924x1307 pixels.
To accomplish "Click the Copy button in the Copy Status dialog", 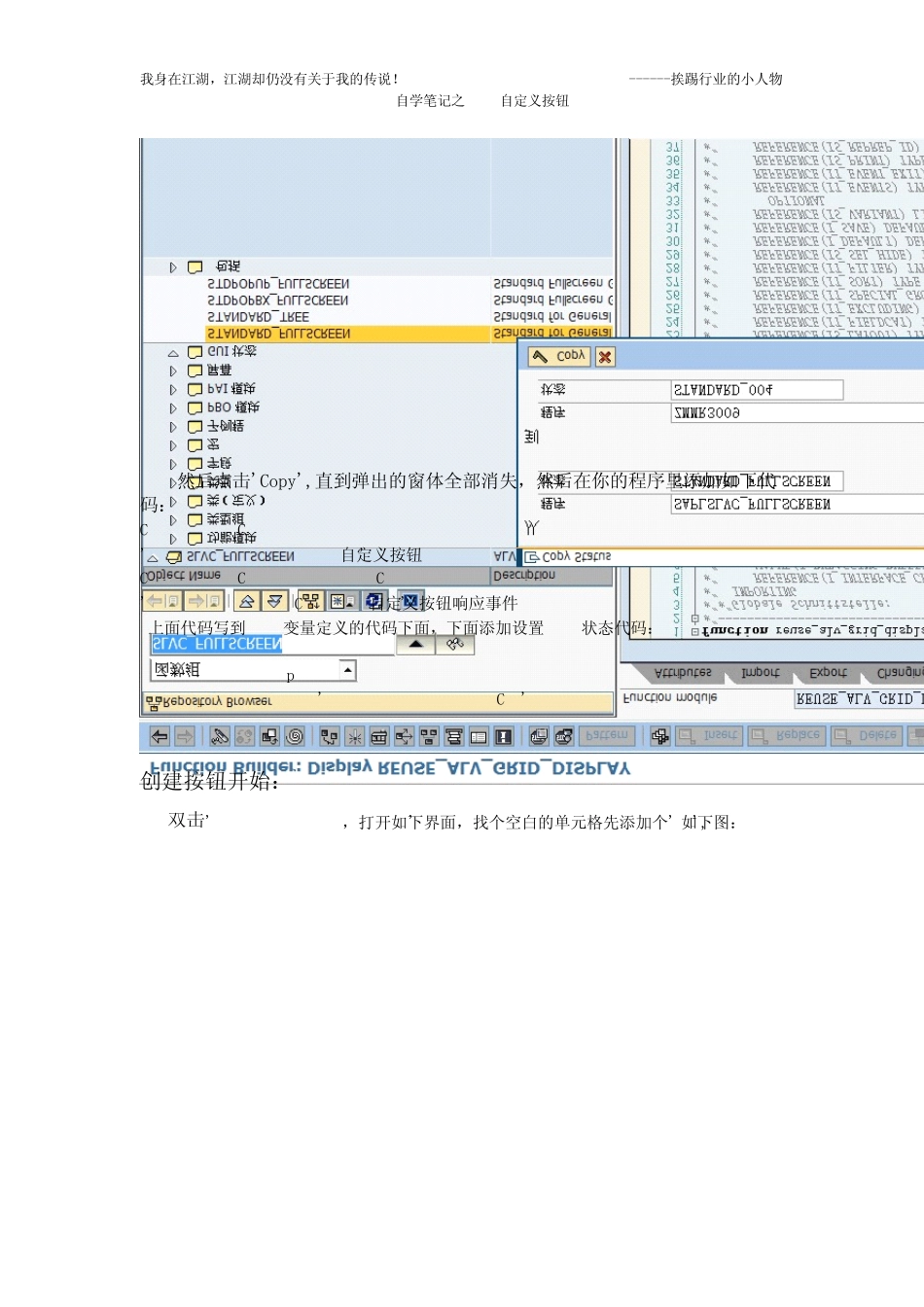I will [x=559, y=357].
